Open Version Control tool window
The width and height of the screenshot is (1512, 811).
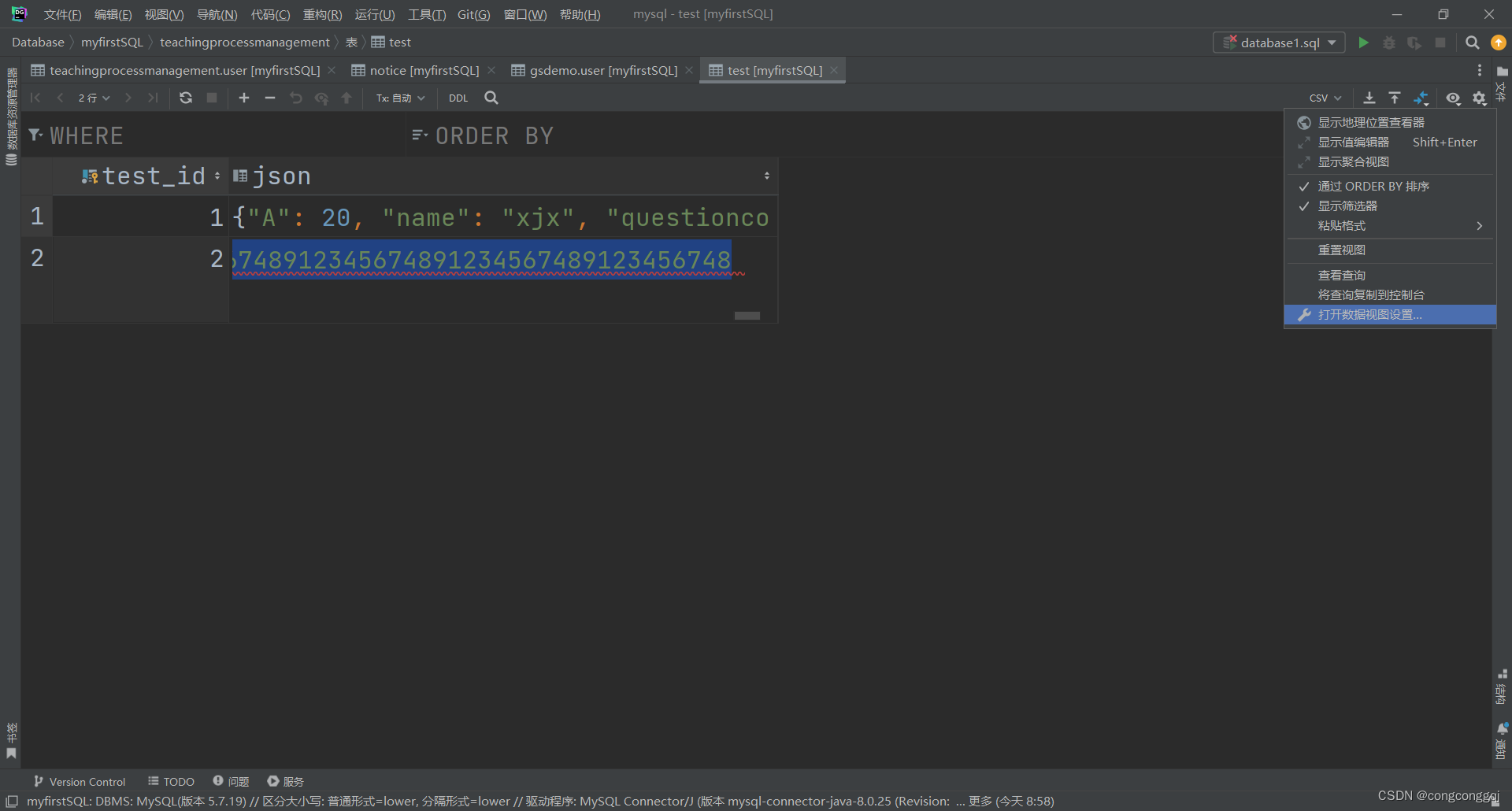pyautogui.click(x=80, y=781)
